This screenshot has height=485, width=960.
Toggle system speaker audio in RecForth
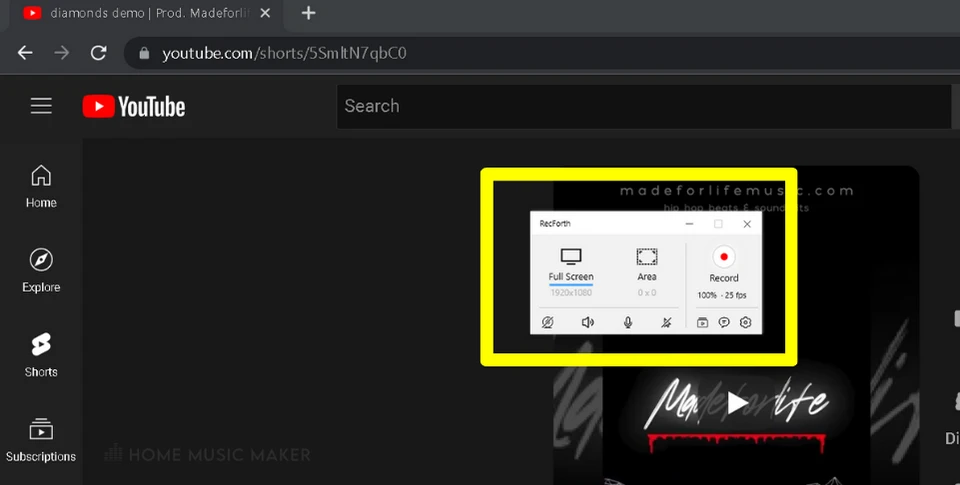(588, 322)
